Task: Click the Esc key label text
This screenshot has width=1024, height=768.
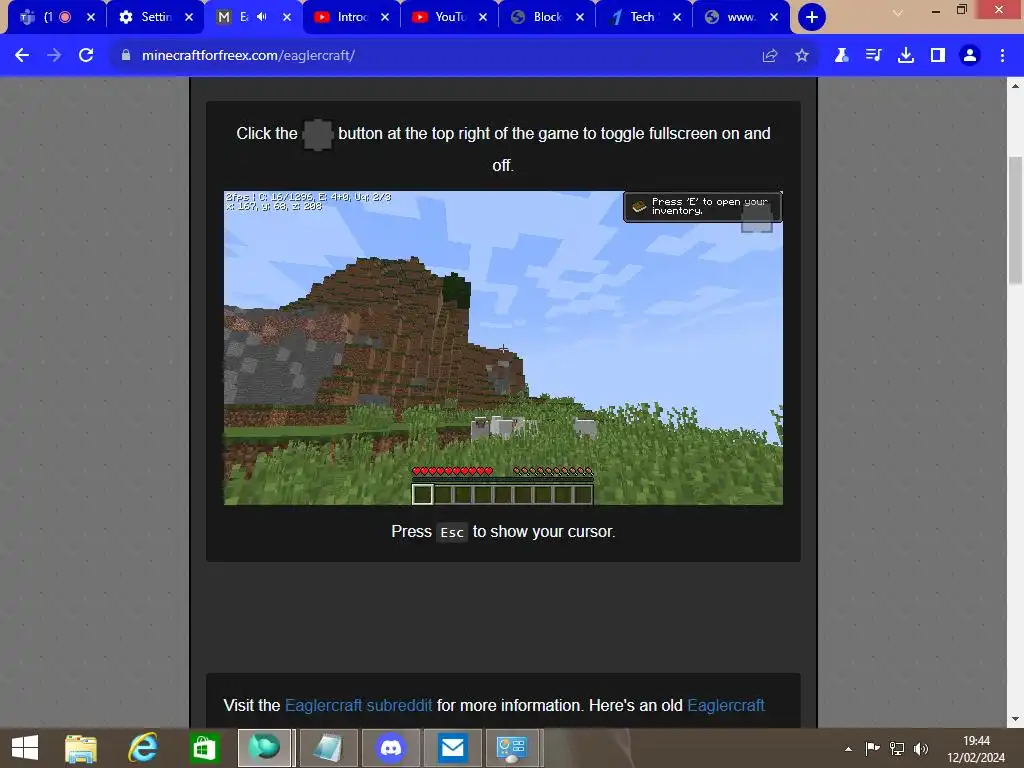Action: tap(452, 533)
